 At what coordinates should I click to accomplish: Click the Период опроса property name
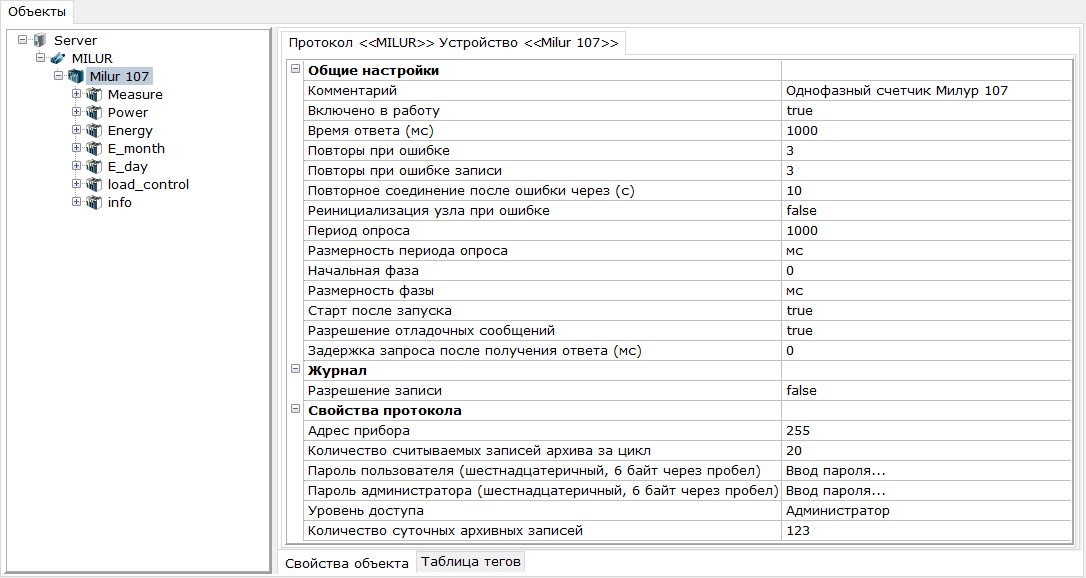pyautogui.click(x=359, y=231)
